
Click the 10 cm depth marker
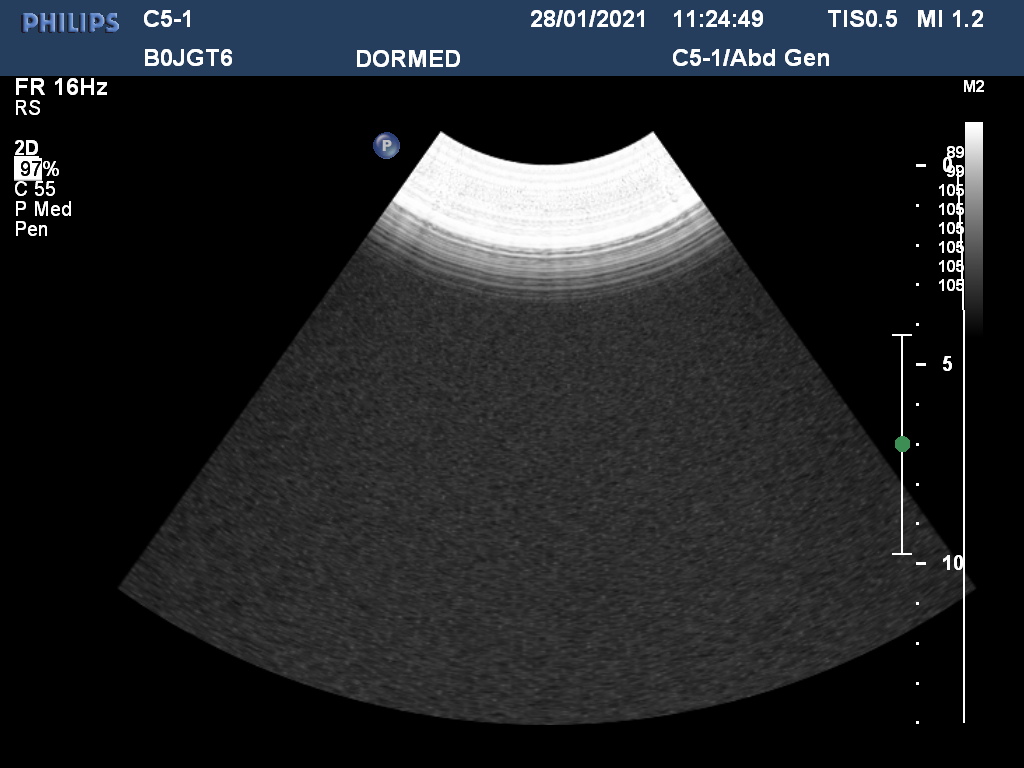[x=951, y=563]
